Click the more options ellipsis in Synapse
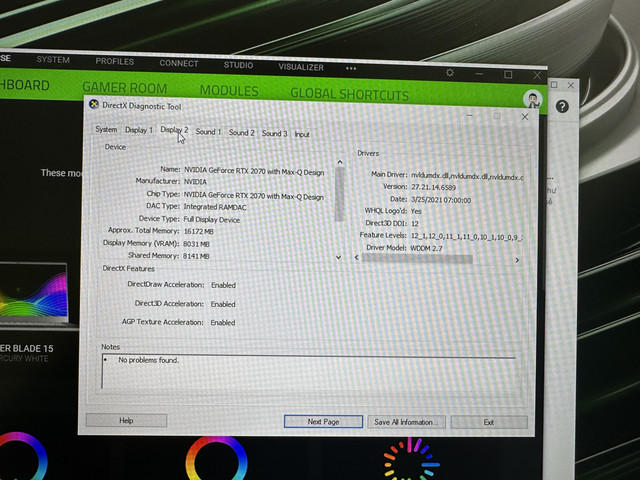This screenshot has width=640, height=480. [351, 69]
